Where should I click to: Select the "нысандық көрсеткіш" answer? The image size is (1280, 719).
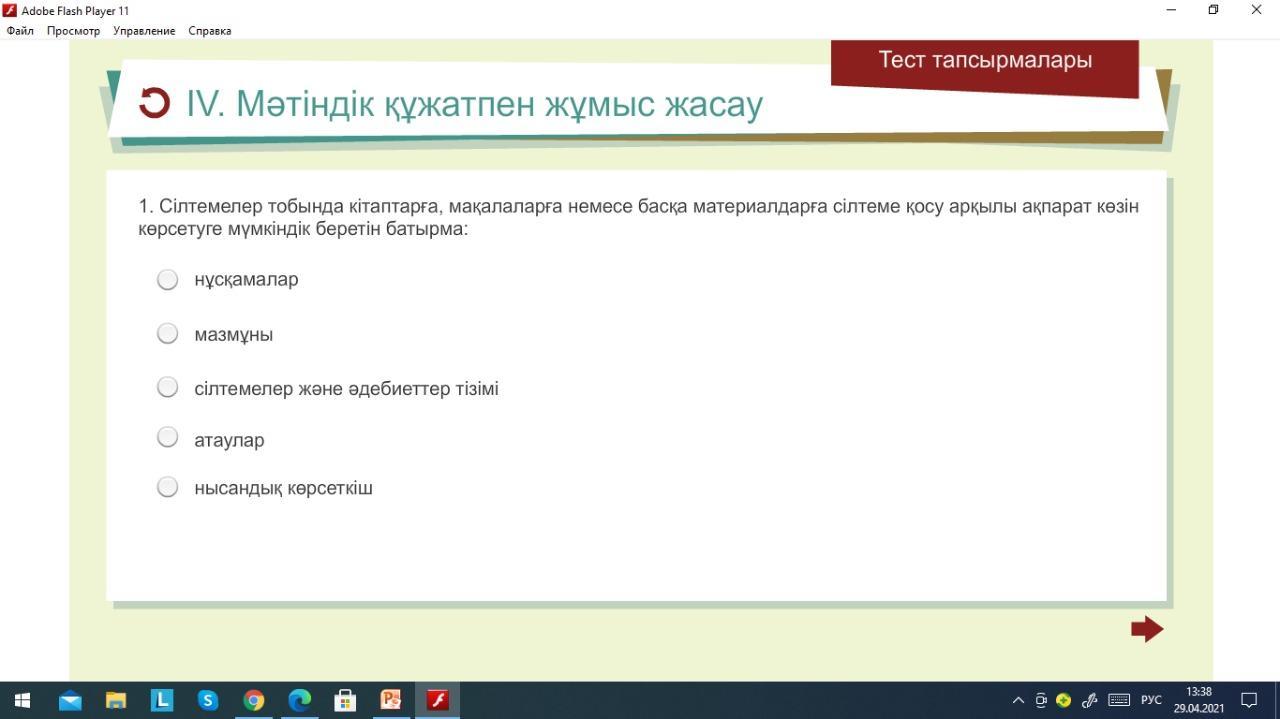coord(168,487)
